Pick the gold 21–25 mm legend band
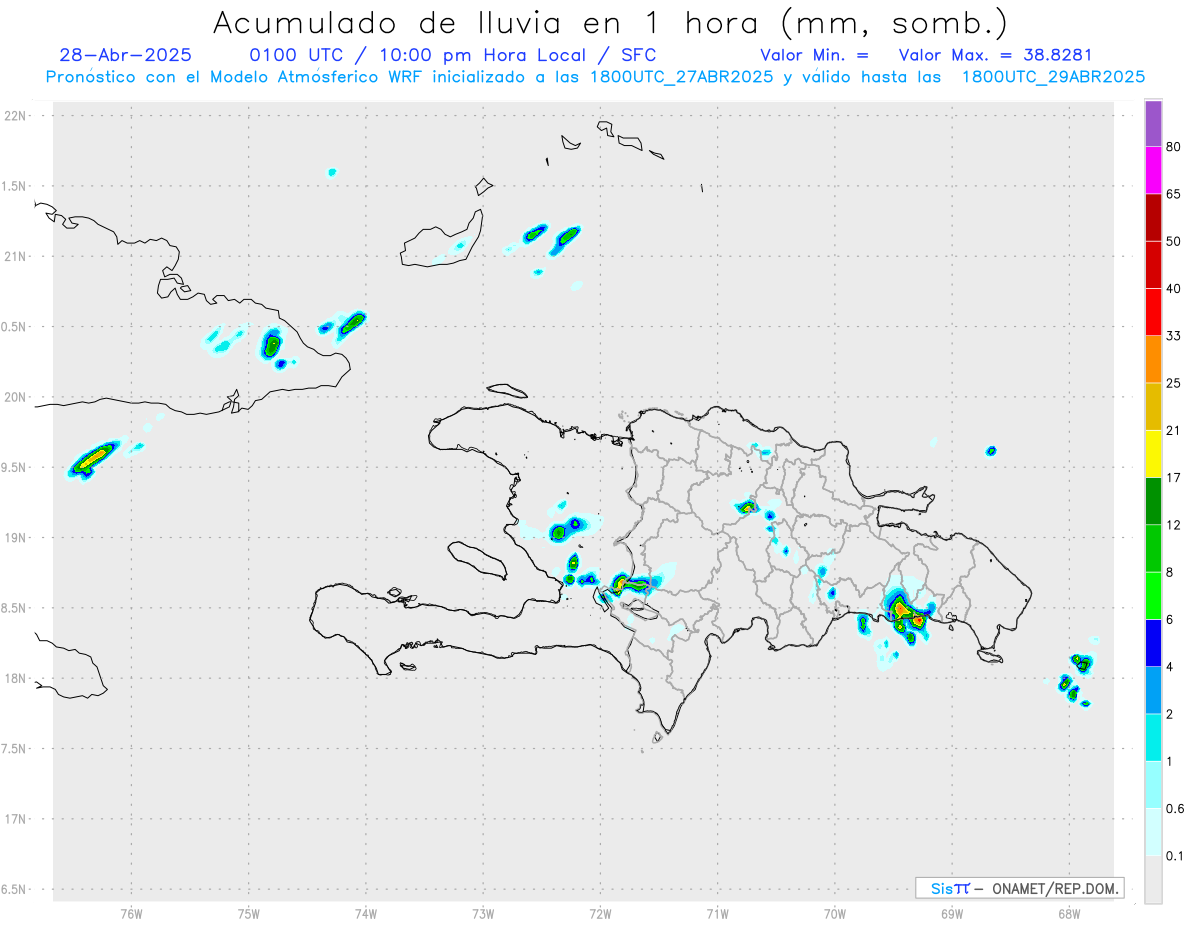The width and height of the screenshot is (1200, 927). click(1153, 407)
